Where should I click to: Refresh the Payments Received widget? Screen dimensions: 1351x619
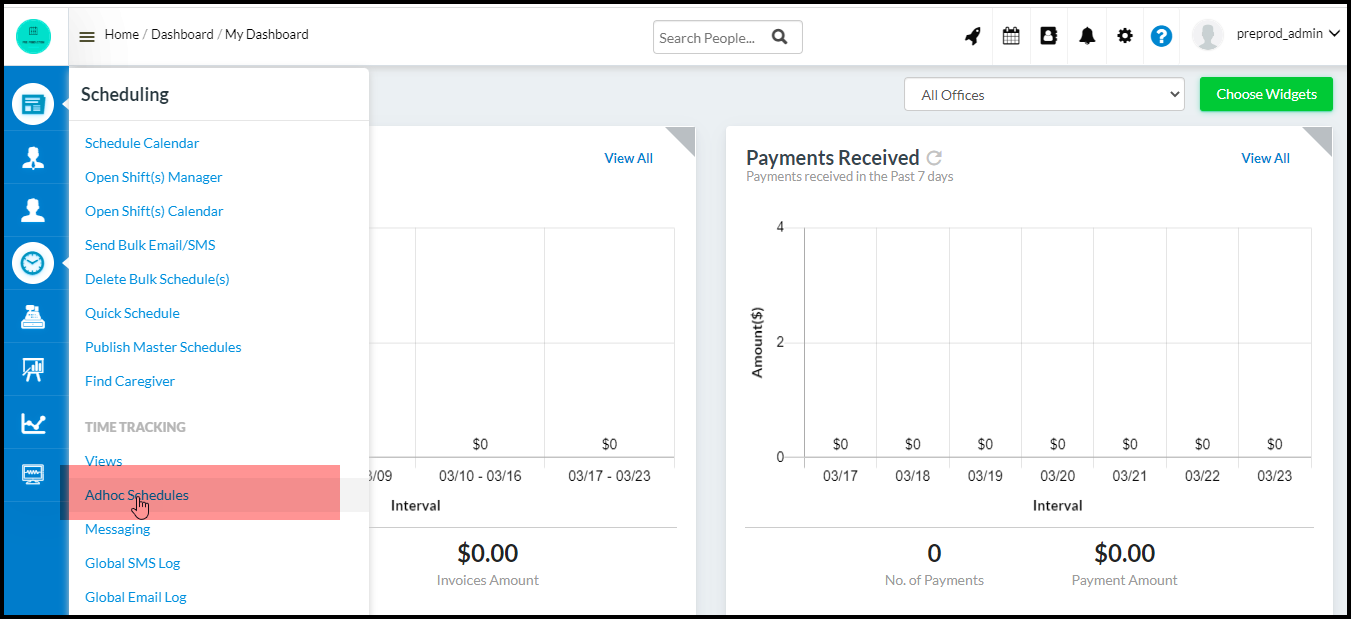coord(934,156)
